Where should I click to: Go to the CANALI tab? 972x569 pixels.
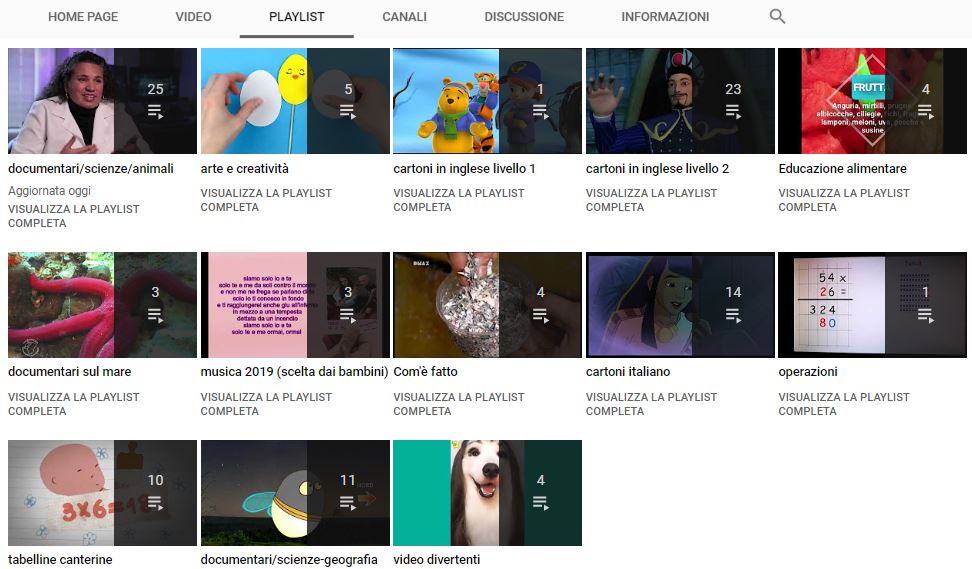point(404,17)
